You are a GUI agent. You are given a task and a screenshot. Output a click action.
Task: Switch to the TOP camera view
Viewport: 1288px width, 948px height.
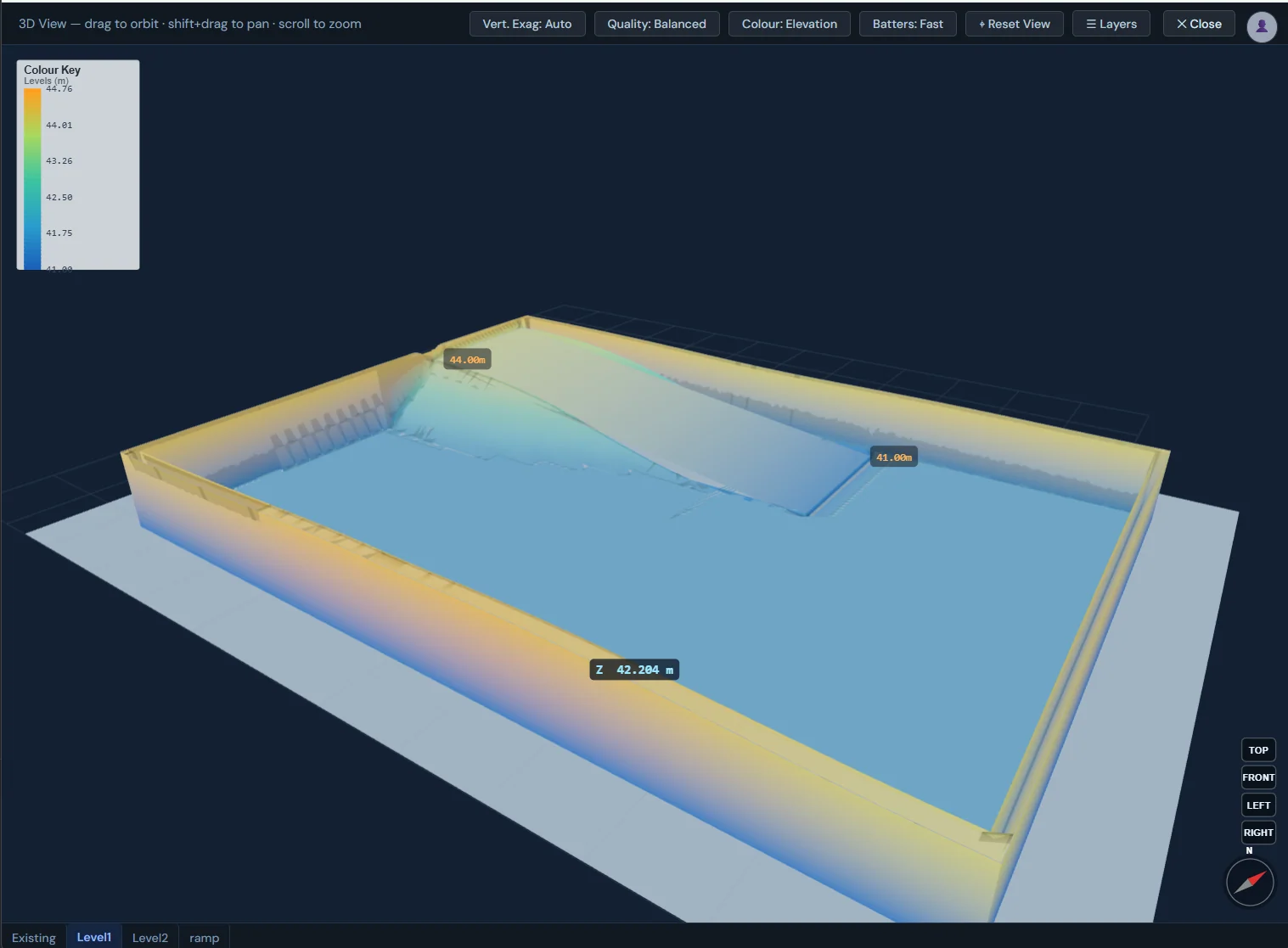click(1258, 750)
